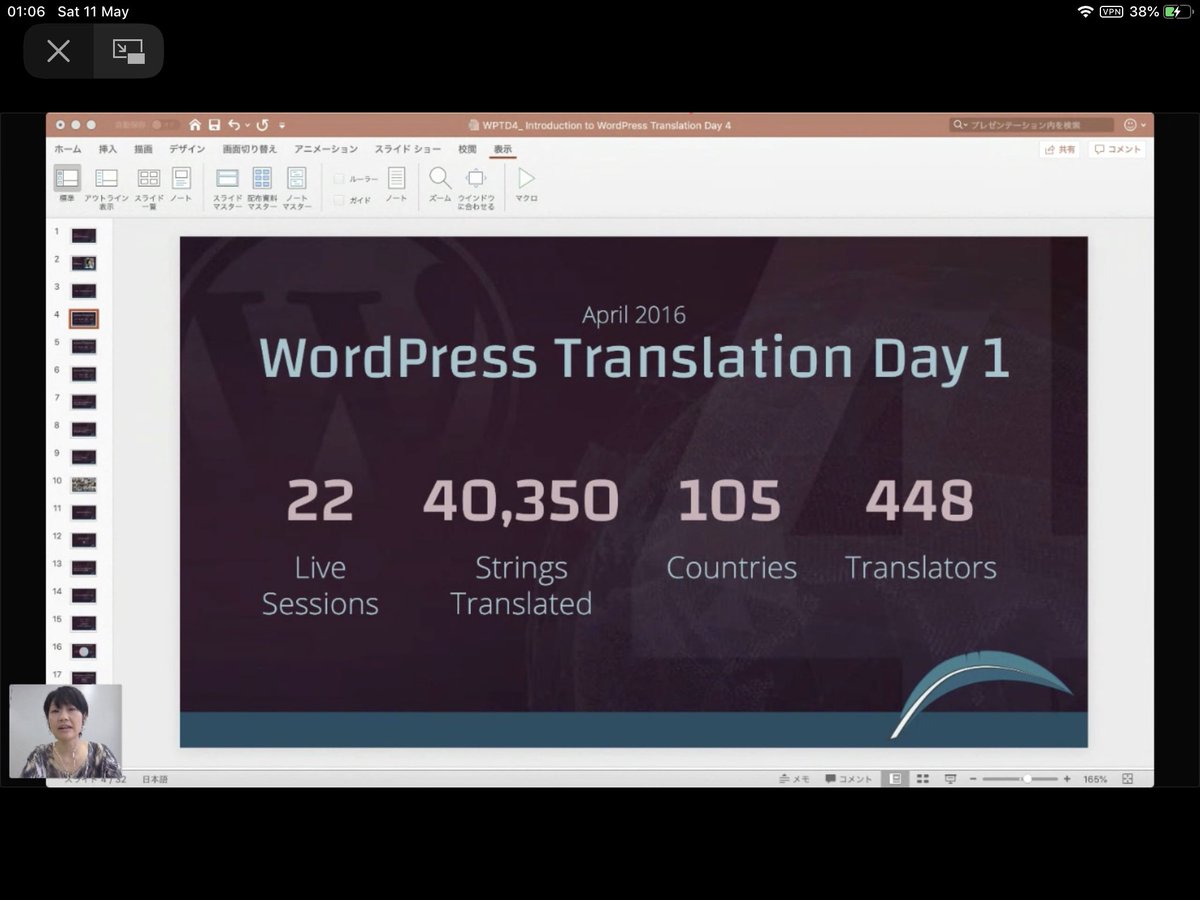Click the zoom slider handle in status bar
The width and height of the screenshot is (1200, 900).
(x=1026, y=778)
